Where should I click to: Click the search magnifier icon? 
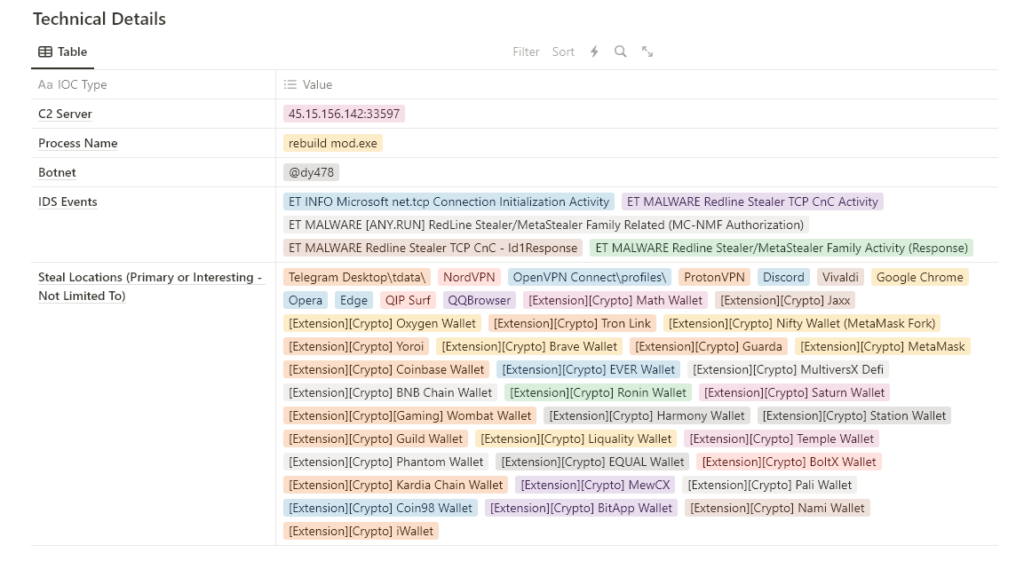[x=620, y=52]
